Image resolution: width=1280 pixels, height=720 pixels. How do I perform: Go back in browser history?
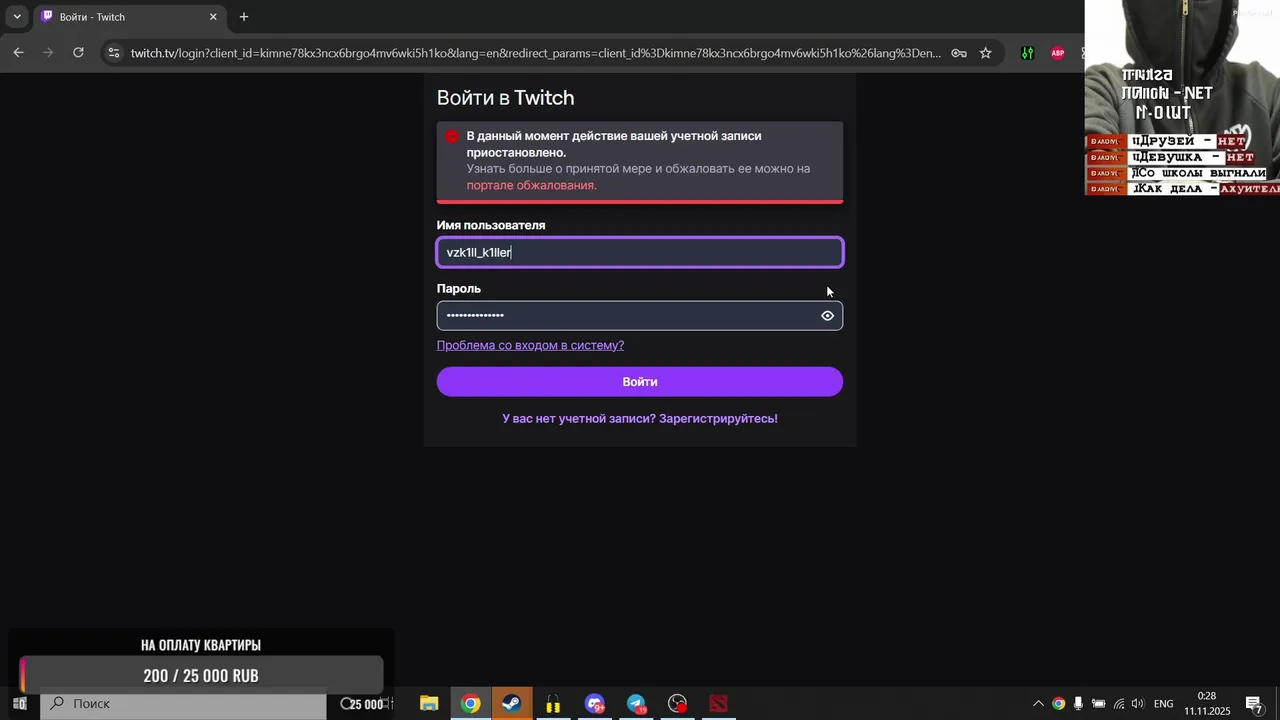click(x=18, y=53)
